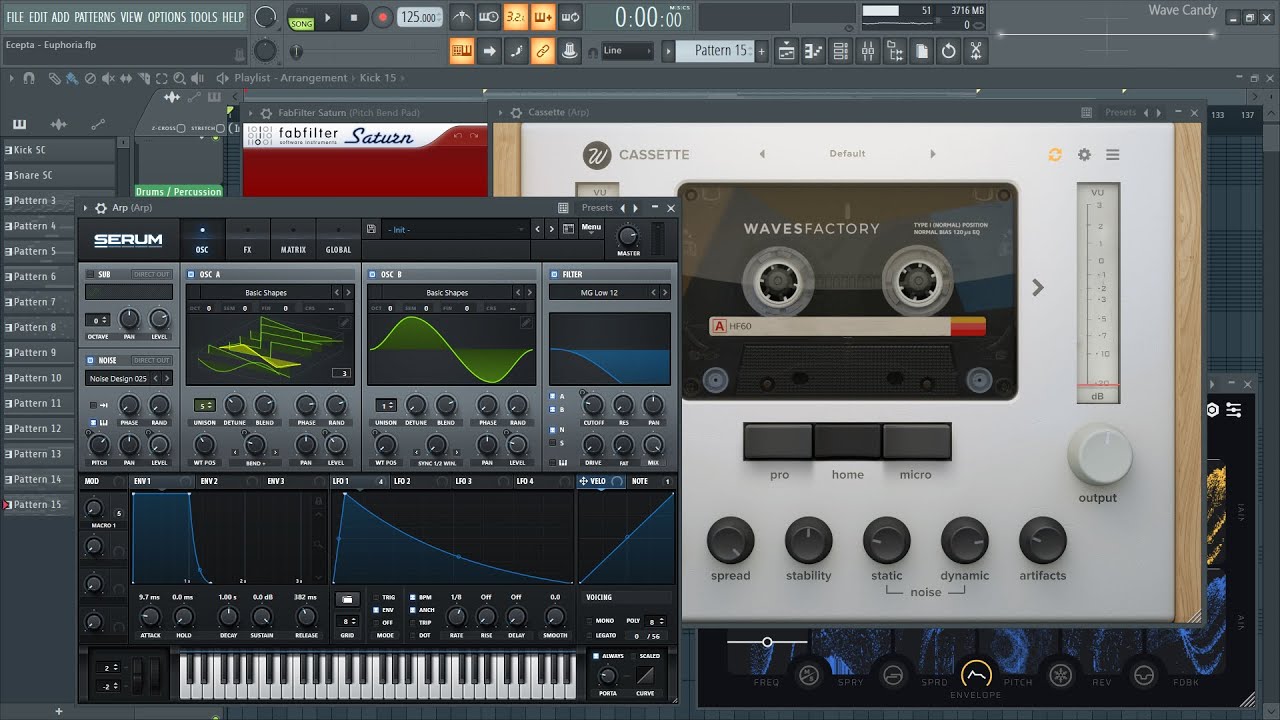Open the Cassette hamburger menu
Screen dimensions: 1280x720
[1112, 155]
